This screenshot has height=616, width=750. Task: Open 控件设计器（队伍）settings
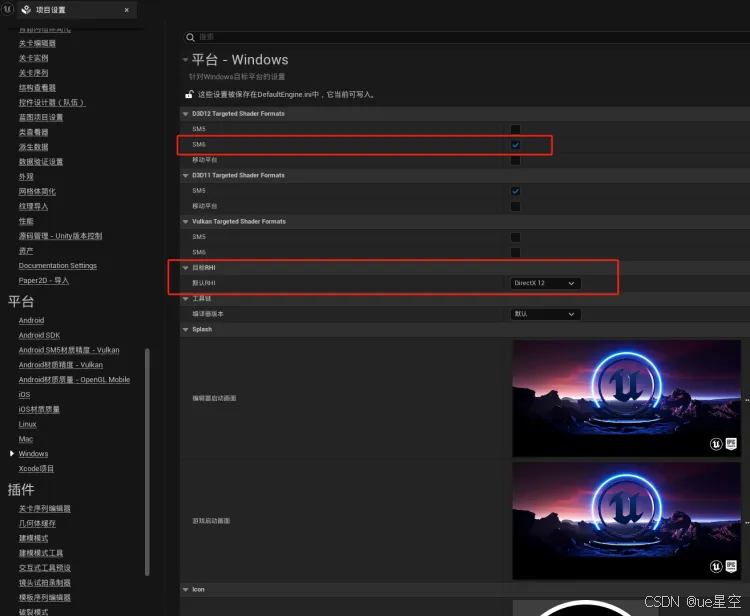coord(52,103)
